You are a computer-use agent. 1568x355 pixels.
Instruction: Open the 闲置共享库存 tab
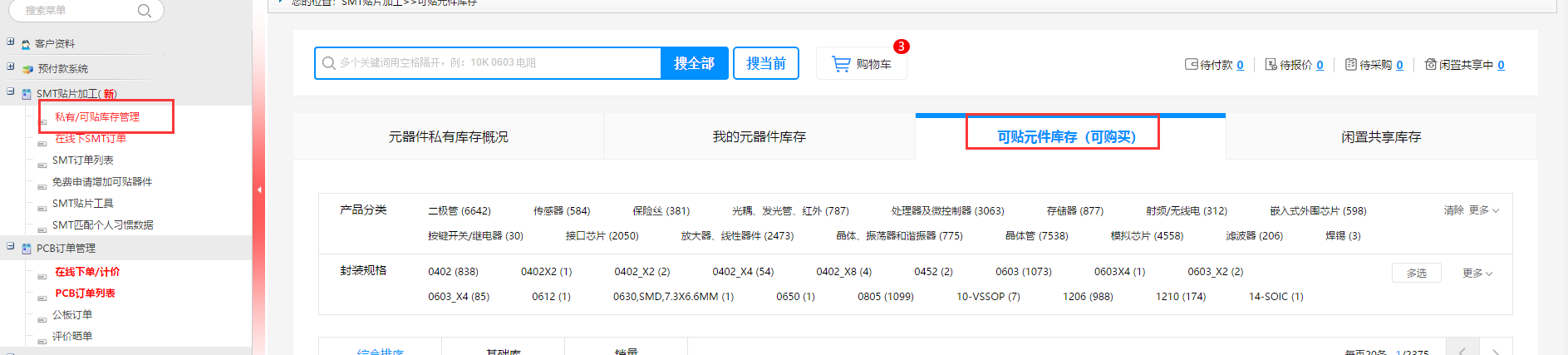(1380, 137)
